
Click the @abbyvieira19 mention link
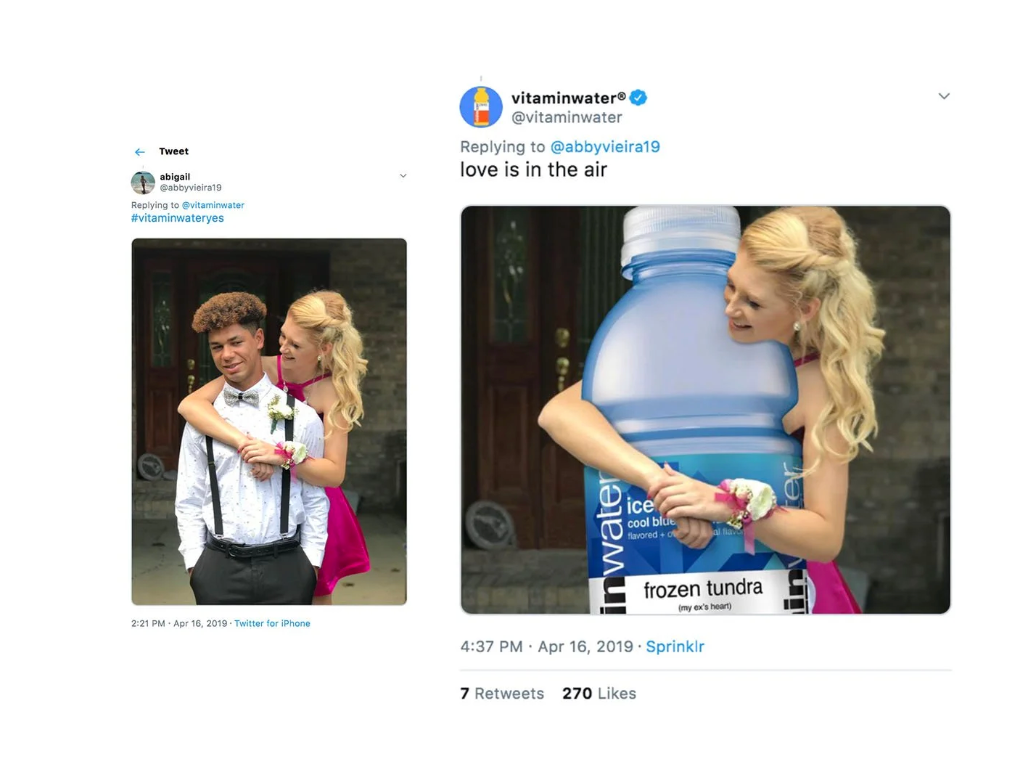[x=605, y=147]
